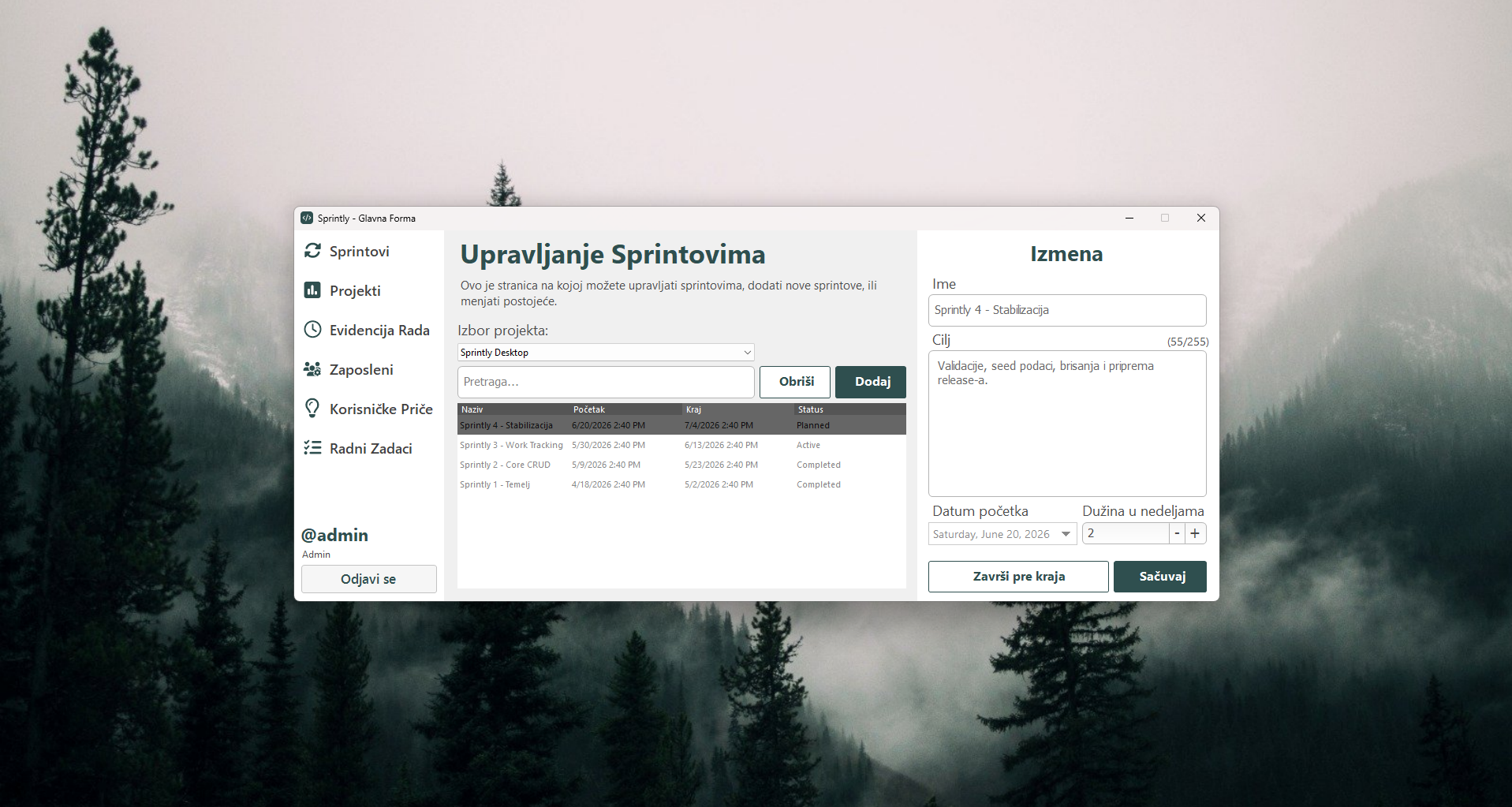Click the Obriši button
This screenshot has width=1512, height=807.
795,382
